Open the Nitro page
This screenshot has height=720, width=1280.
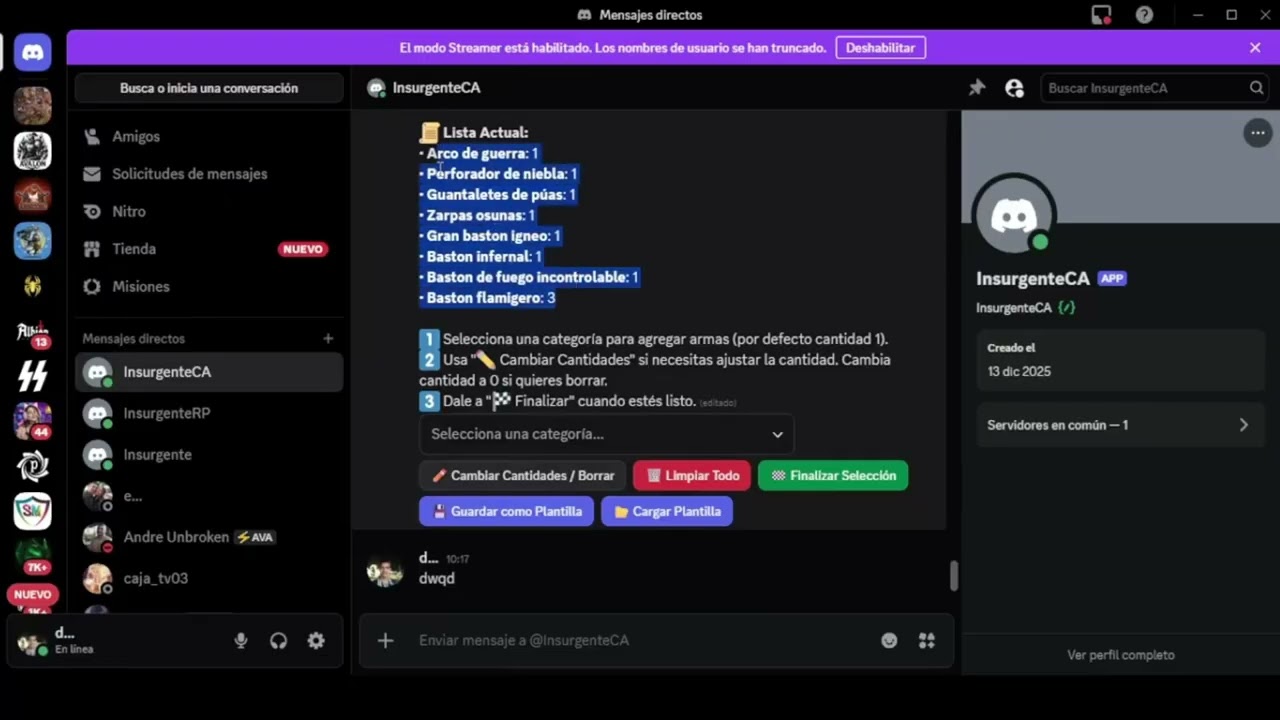[208, 211]
